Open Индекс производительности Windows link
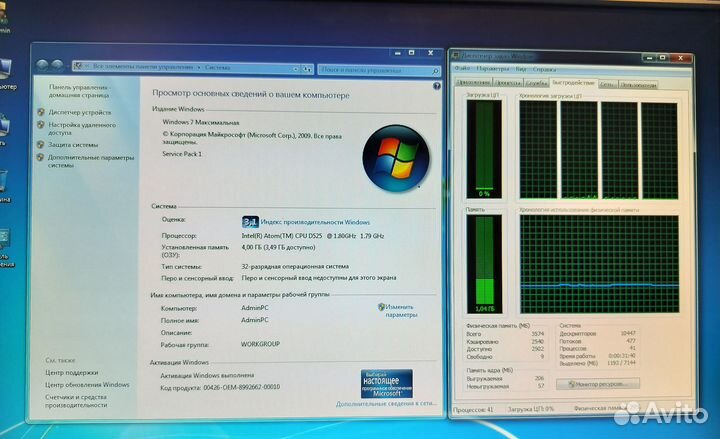 pos(316,222)
